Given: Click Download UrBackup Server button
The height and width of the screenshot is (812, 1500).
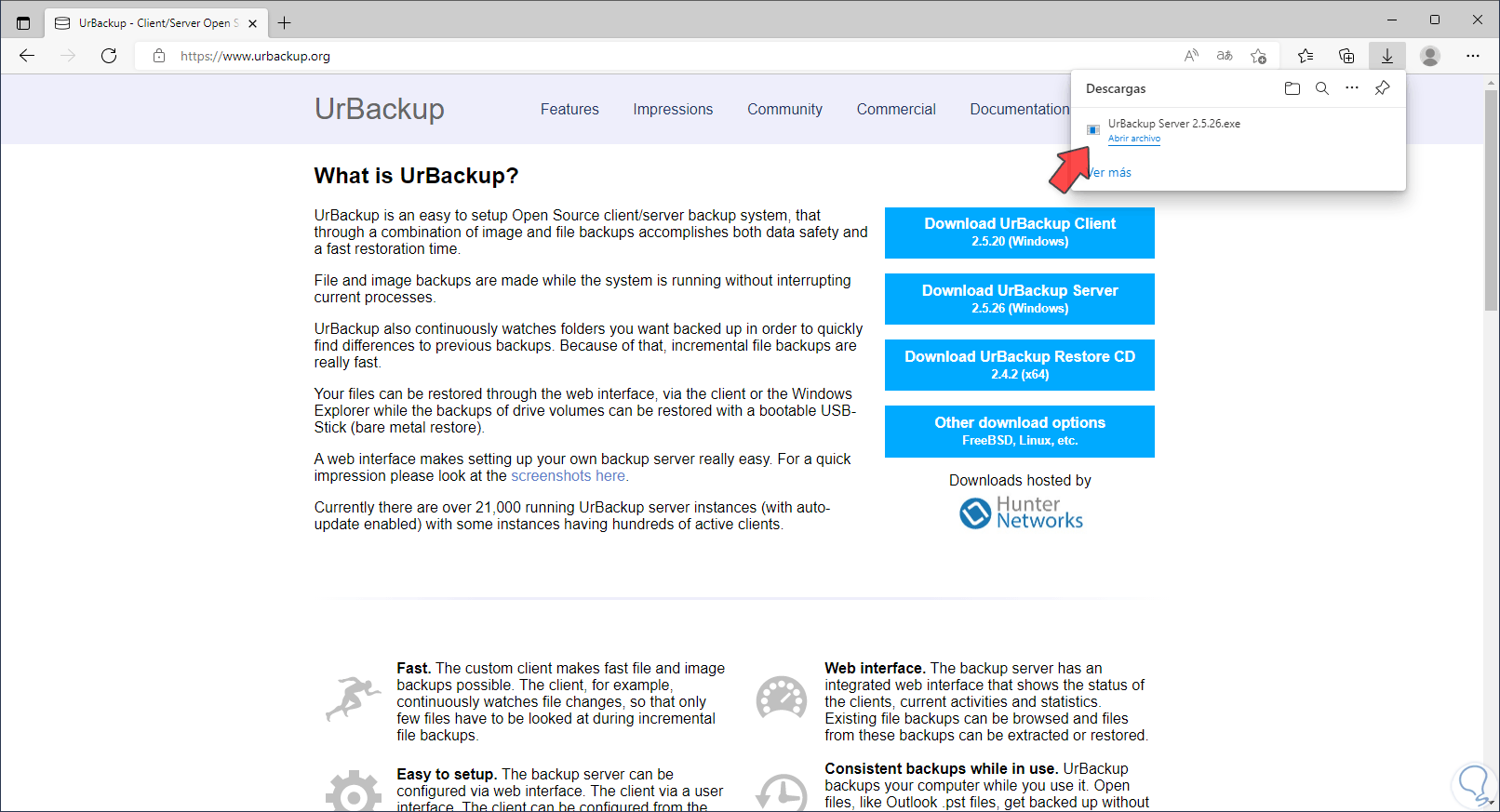Looking at the screenshot, I should pos(1020,299).
